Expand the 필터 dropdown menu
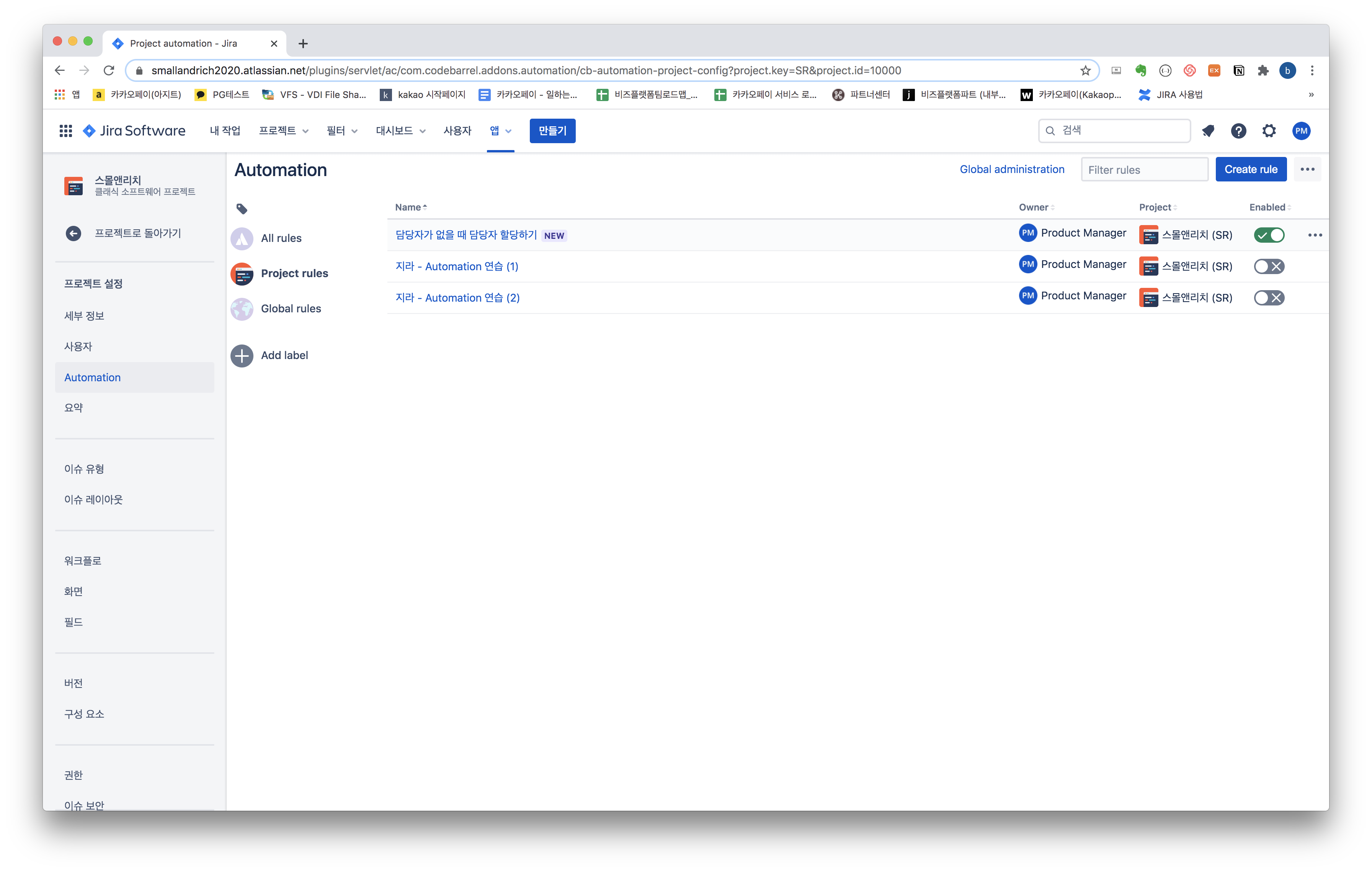The image size is (1372, 872). point(342,131)
